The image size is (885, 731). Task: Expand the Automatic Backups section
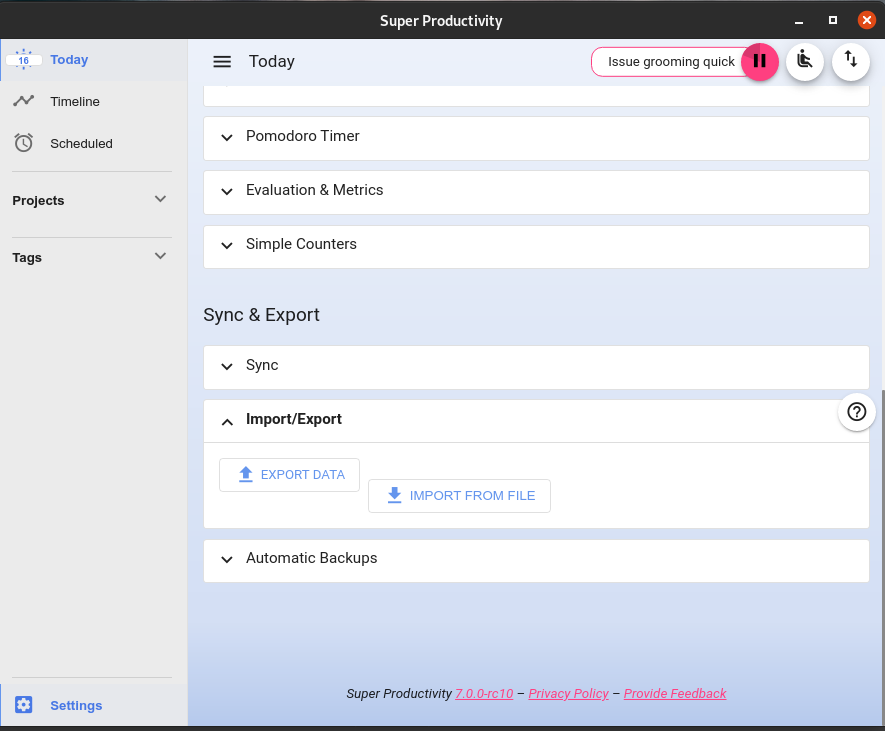pos(536,561)
